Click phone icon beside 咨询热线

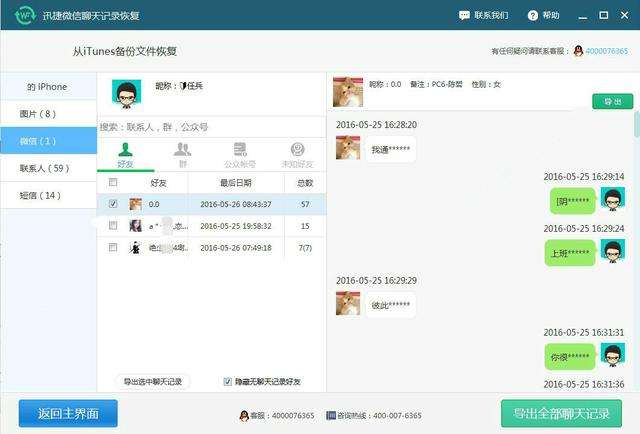coord(331,416)
